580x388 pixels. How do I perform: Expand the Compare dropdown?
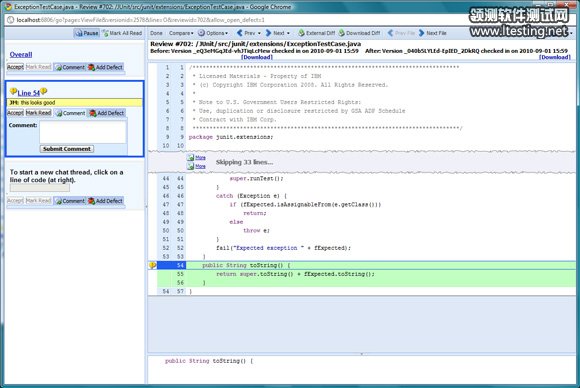coord(181,33)
